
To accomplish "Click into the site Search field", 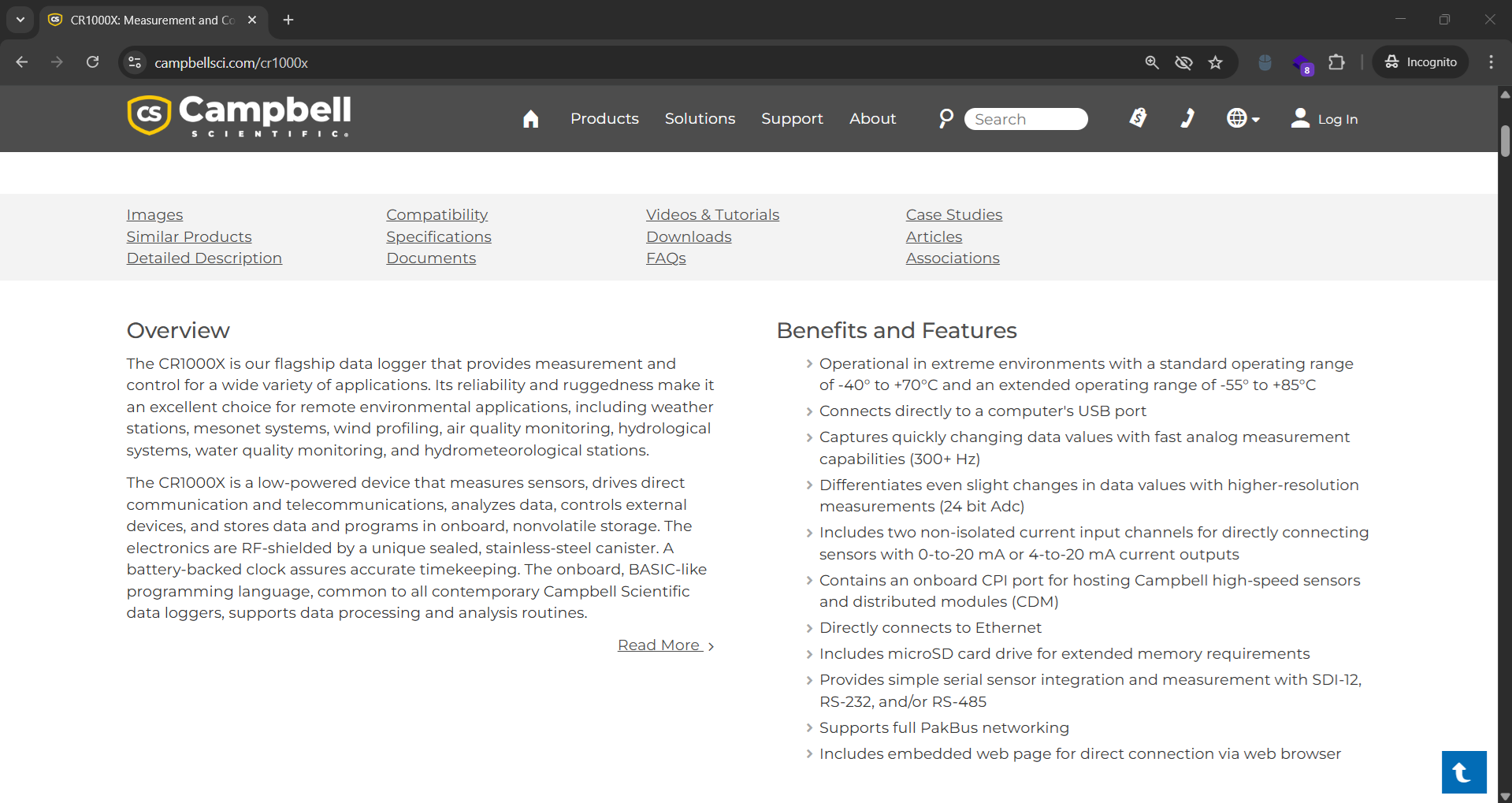I will (1026, 119).
